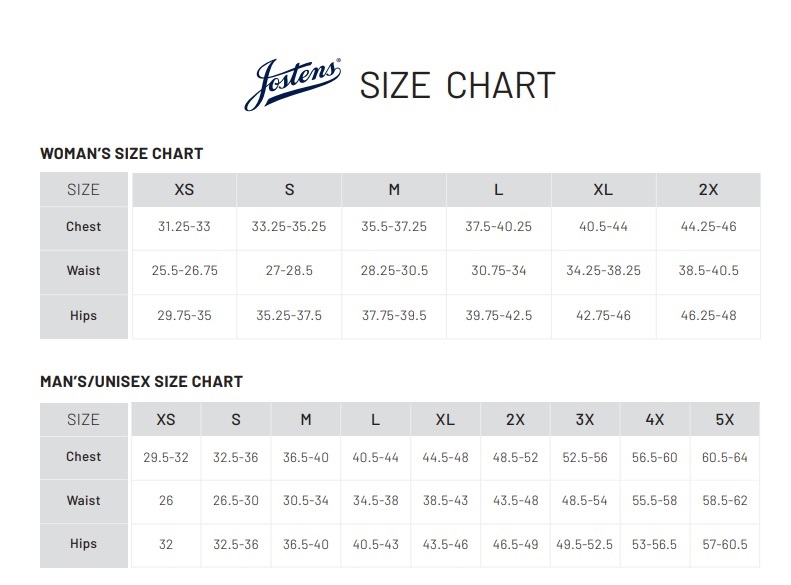Click woman's L hips value 39.75-42.5
Viewport: 791px width, 585px height.
(498, 315)
